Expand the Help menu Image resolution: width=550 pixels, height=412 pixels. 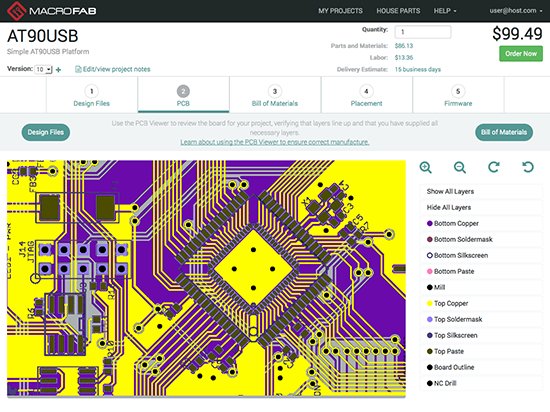(445, 11)
